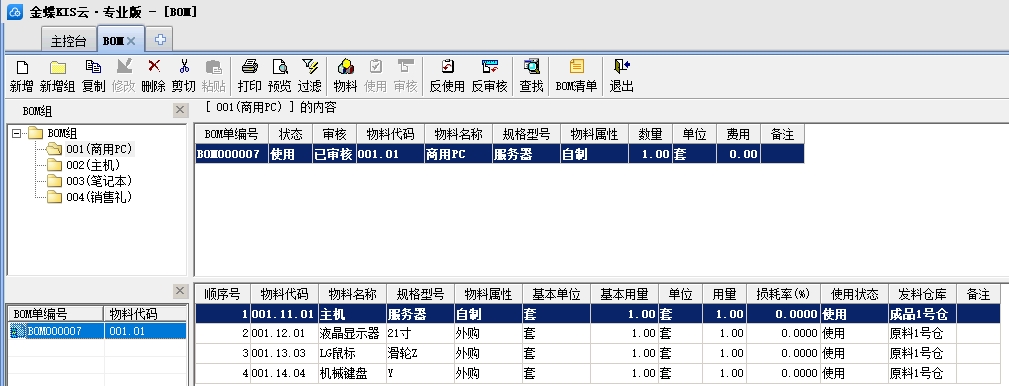Collapse the BOM组 root tree node
This screenshot has width=1009, height=386.
(x=16, y=134)
